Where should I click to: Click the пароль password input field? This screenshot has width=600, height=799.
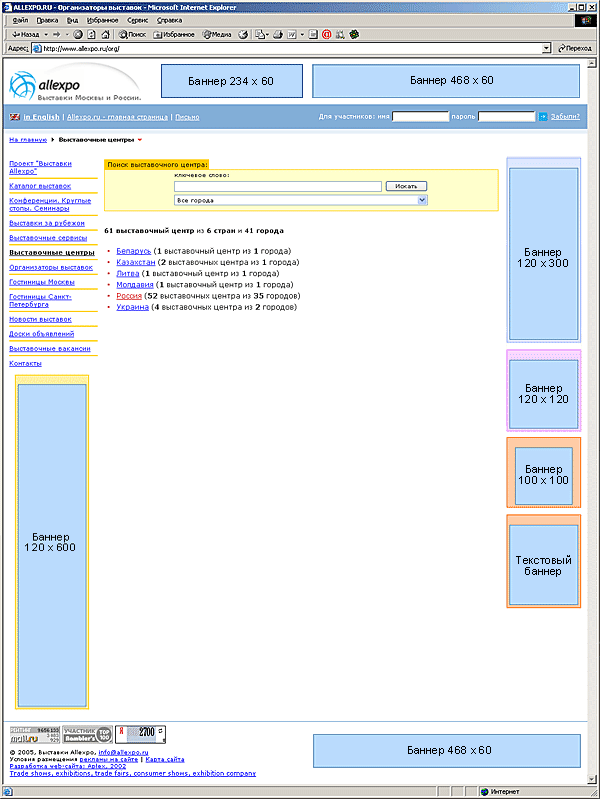(506, 117)
